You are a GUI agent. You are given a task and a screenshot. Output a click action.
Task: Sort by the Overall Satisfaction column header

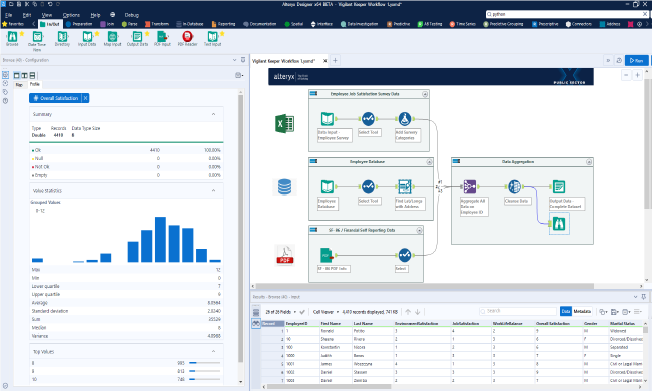coord(553,323)
